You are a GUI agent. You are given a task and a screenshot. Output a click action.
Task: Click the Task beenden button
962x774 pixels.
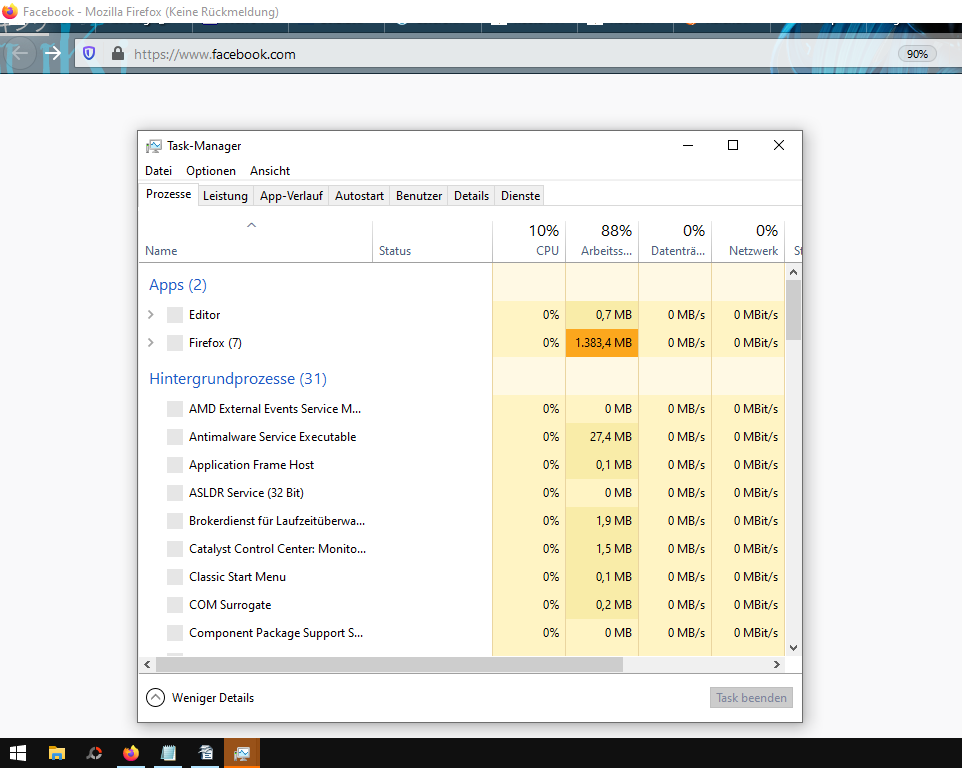pyautogui.click(x=751, y=698)
